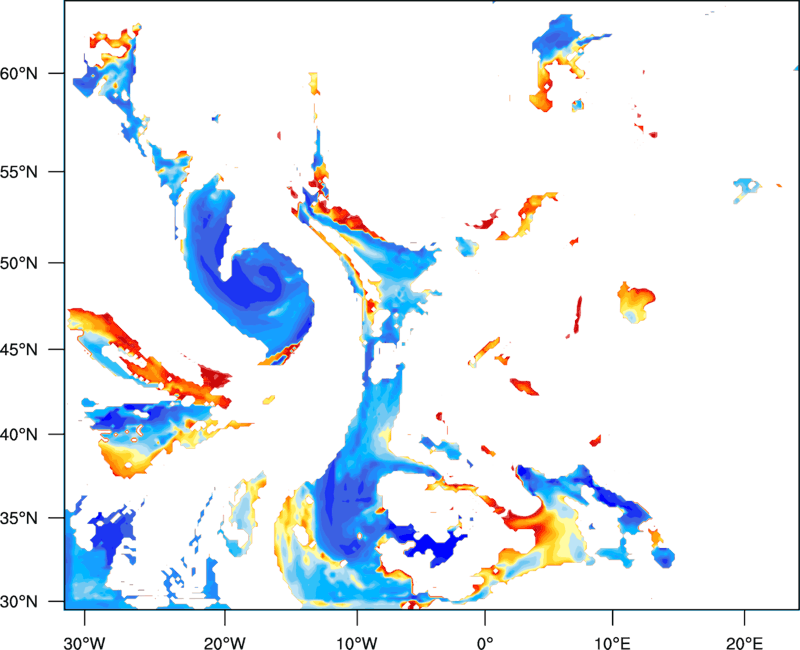
Task: Click the 10°E longitude label
Action: [612, 643]
